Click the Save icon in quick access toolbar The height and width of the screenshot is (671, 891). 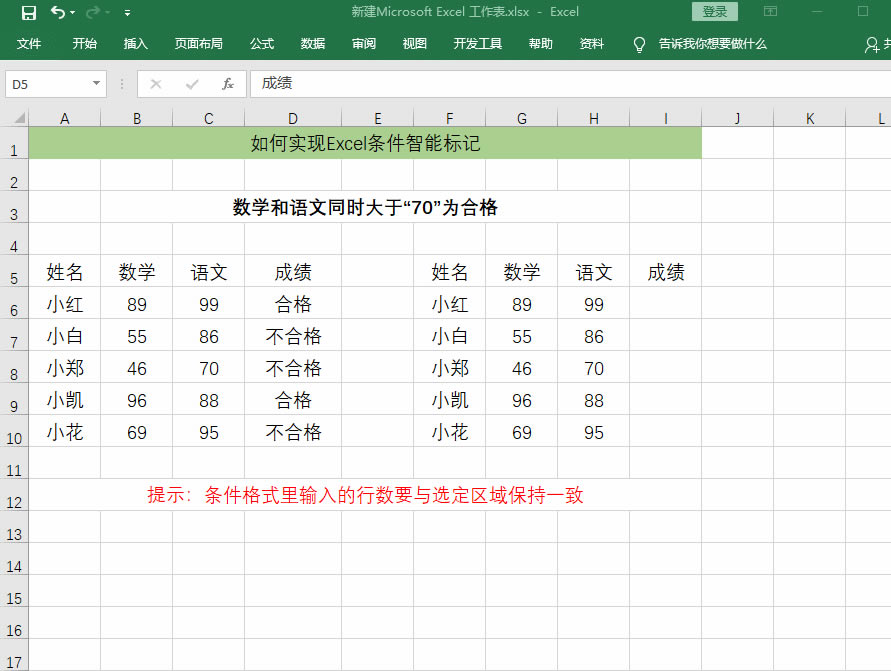point(28,12)
